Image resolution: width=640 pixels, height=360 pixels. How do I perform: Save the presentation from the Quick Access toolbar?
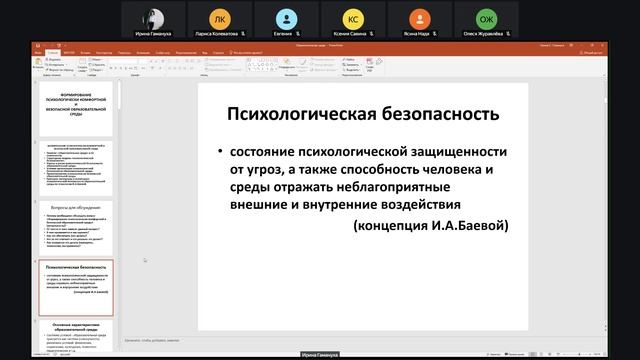38,45
